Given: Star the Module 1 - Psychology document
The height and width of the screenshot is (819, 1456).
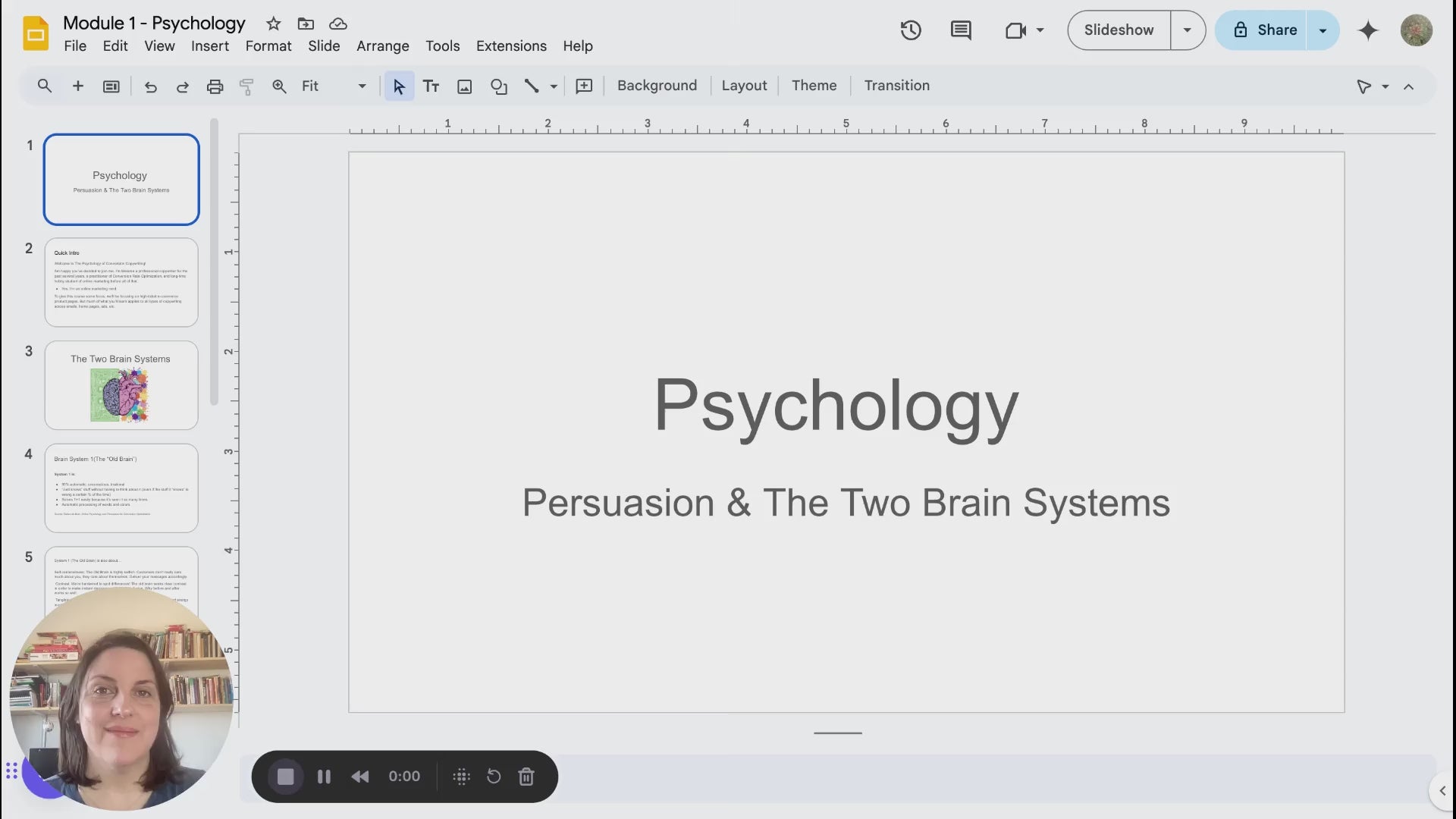Looking at the screenshot, I should [x=273, y=24].
